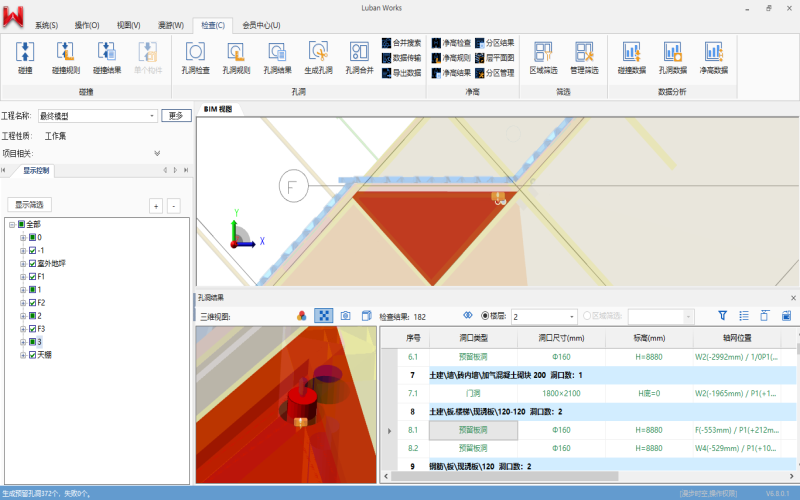Screen dimensions: 800x500
Task: Open the 漫游(W) menu
Action: pos(170,25)
